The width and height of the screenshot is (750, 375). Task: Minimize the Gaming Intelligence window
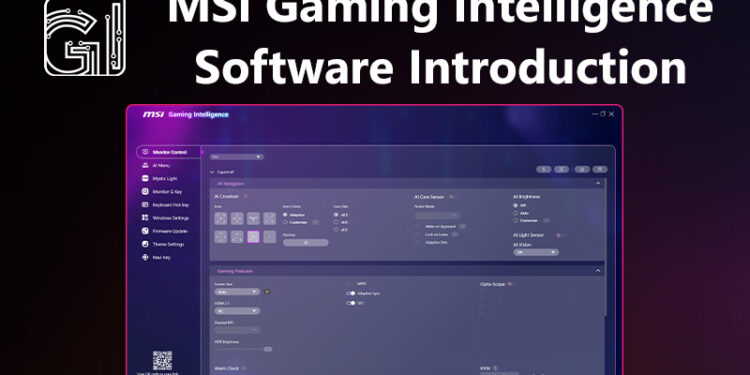[595, 114]
